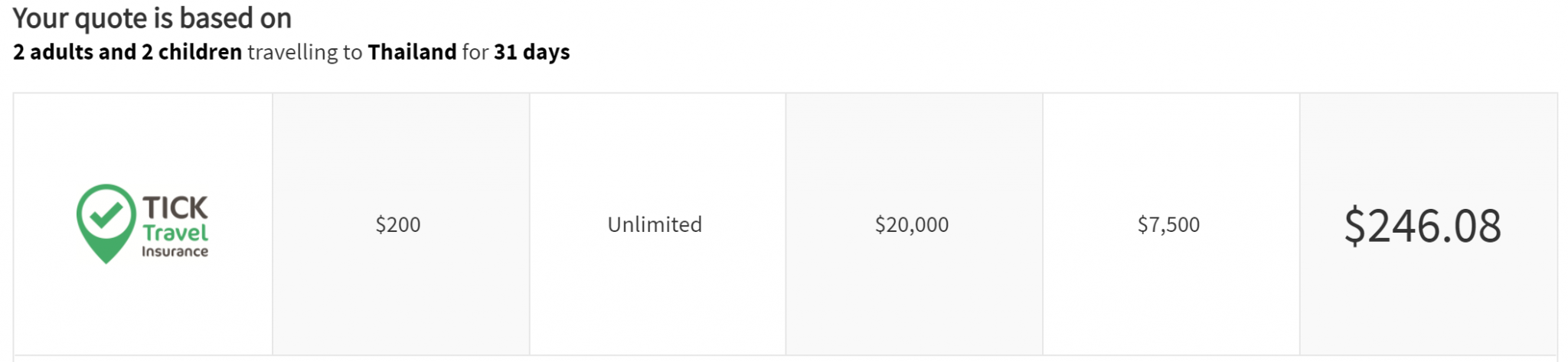The height and width of the screenshot is (362, 1568).
Task: Click the 'based on' heading words
Action: pyautogui.click(x=236, y=18)
